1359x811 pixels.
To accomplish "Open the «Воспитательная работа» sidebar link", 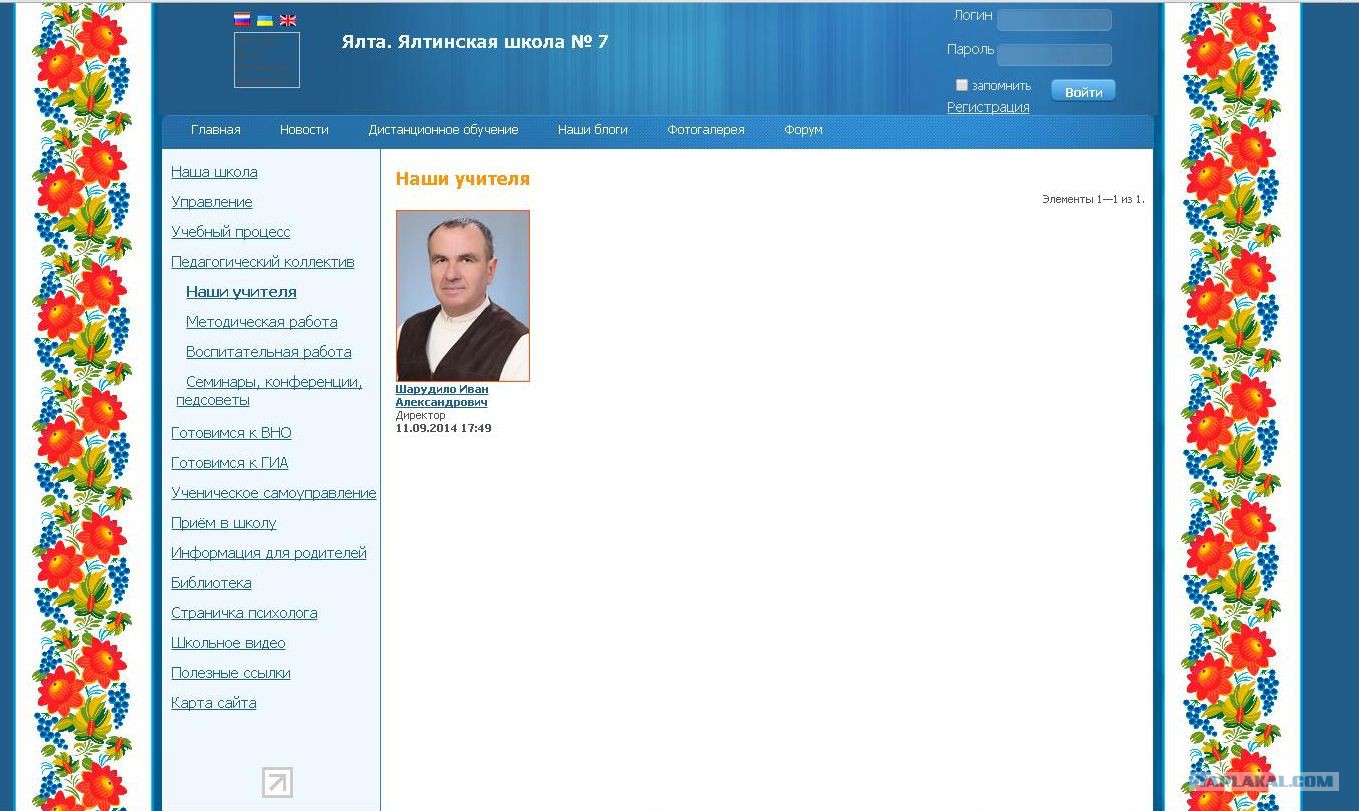I will point(269,352).
